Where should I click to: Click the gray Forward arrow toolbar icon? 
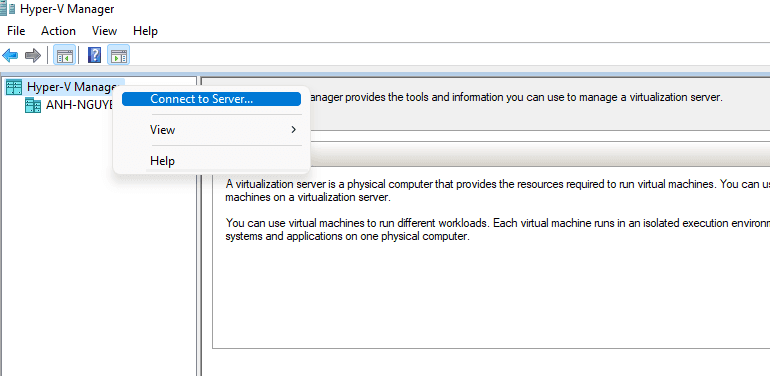(32, 55)
